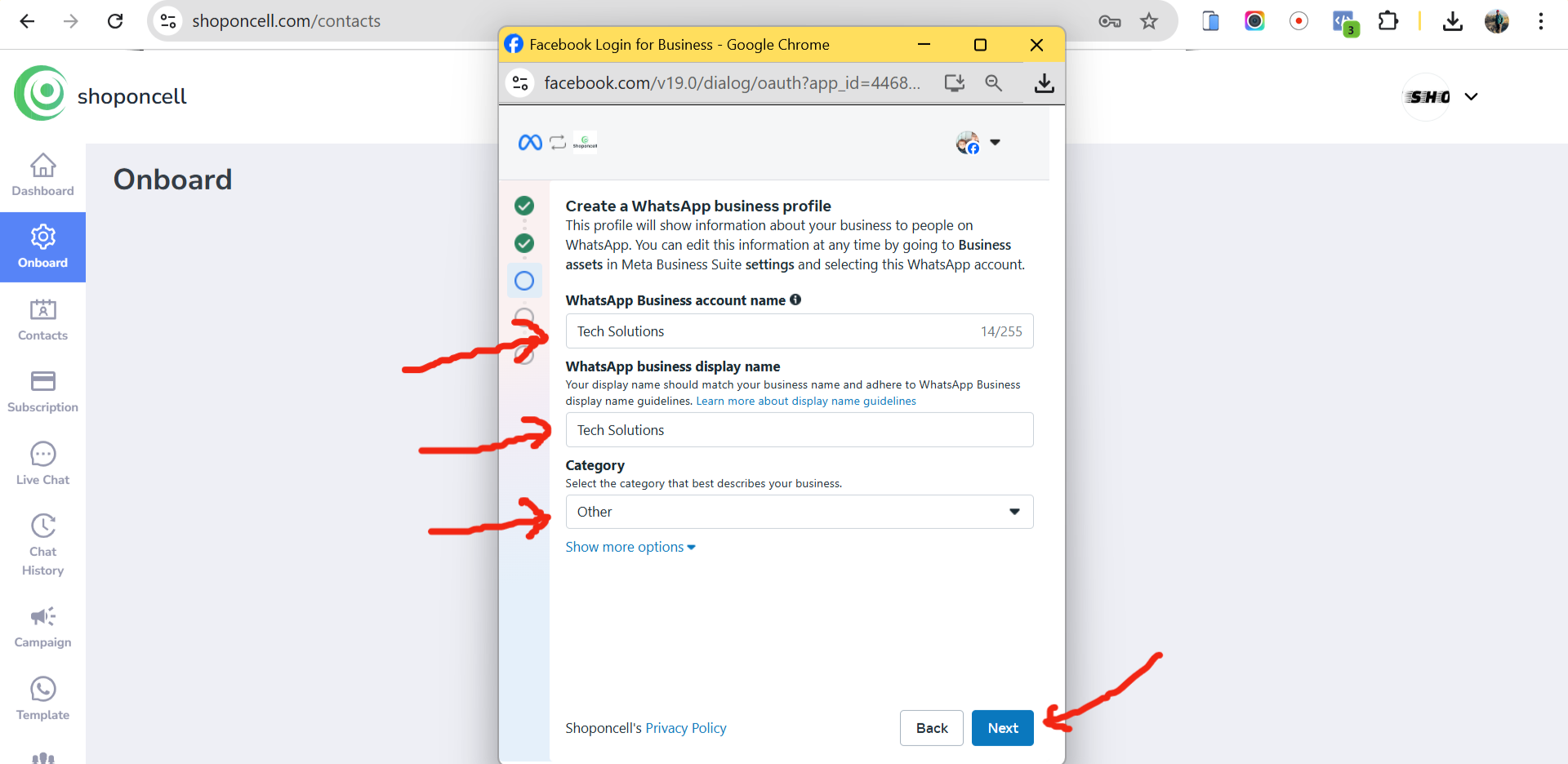Open Subscription in the sidebar
The image size is (1568, 764).
pyautogui.click(x=42, y=392)
